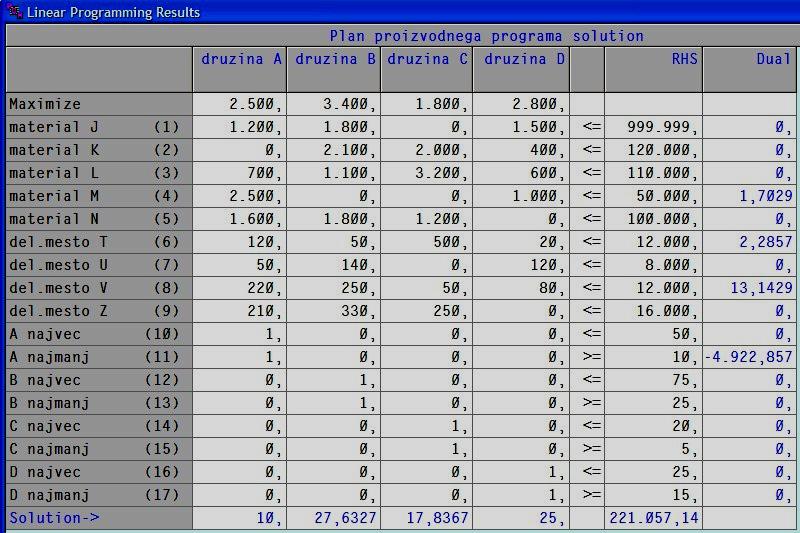Select the 'druzina A' column header
Viewport: 800px width, 533px height.
(x=240, y=69)
